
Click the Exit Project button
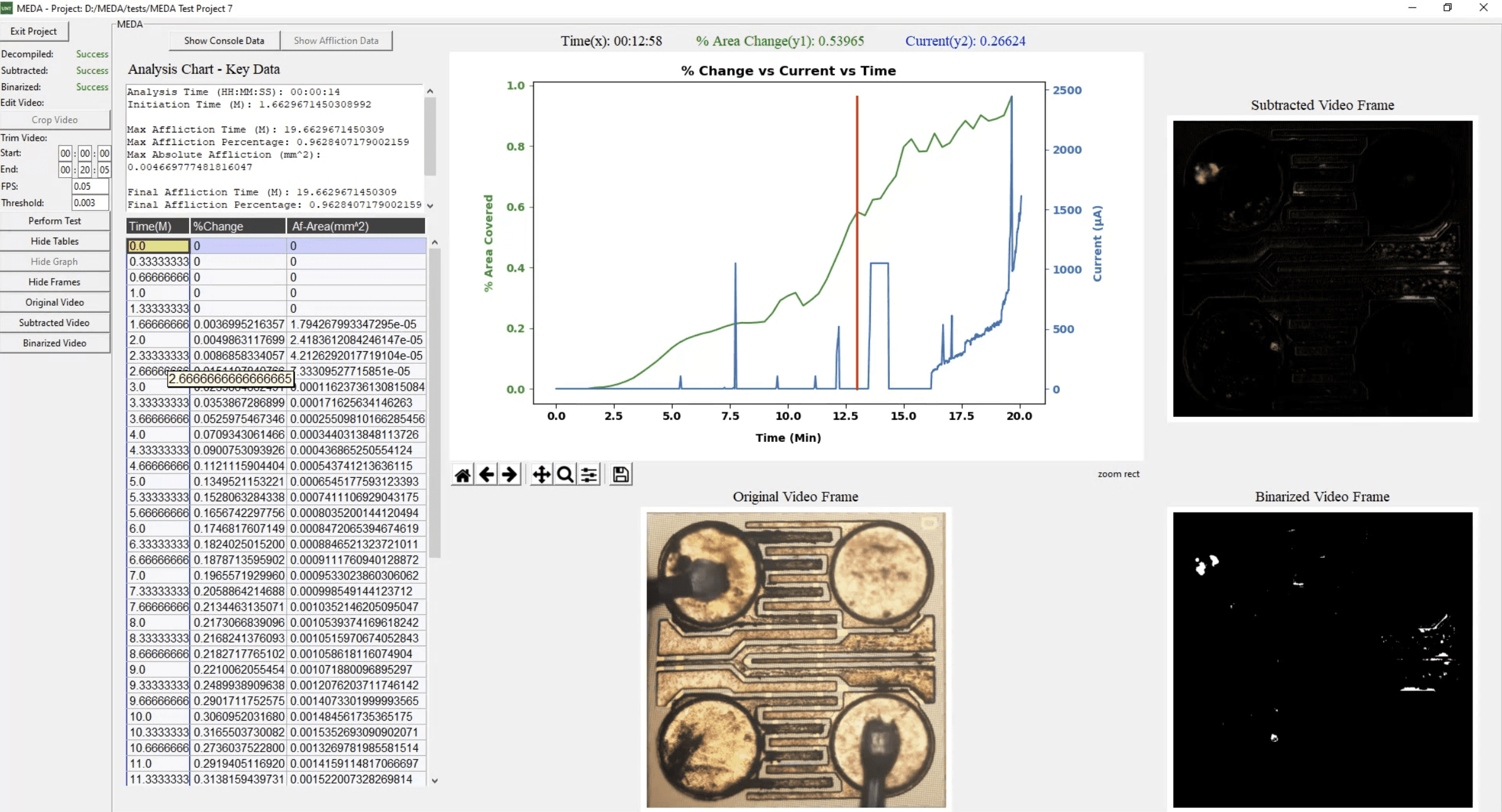(33, 31)
